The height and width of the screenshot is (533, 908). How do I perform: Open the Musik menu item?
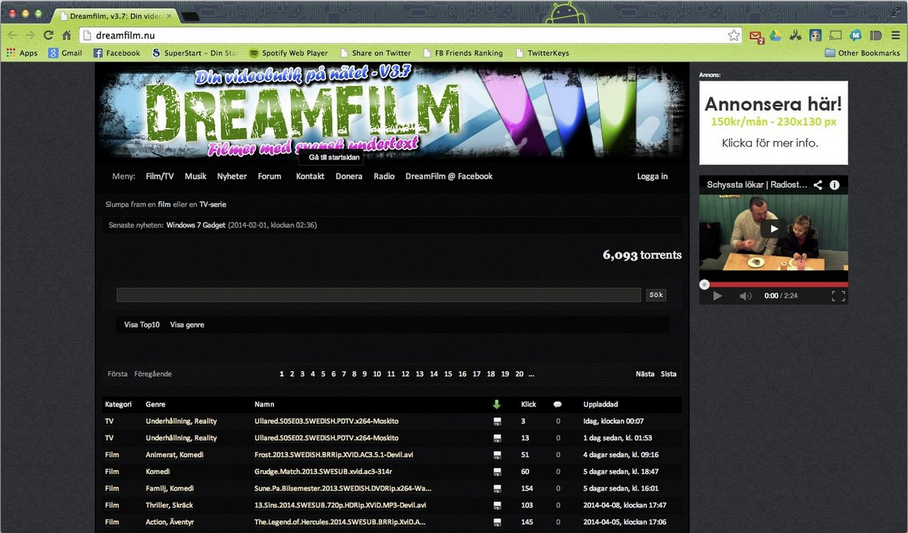click(x=195, y=176)
